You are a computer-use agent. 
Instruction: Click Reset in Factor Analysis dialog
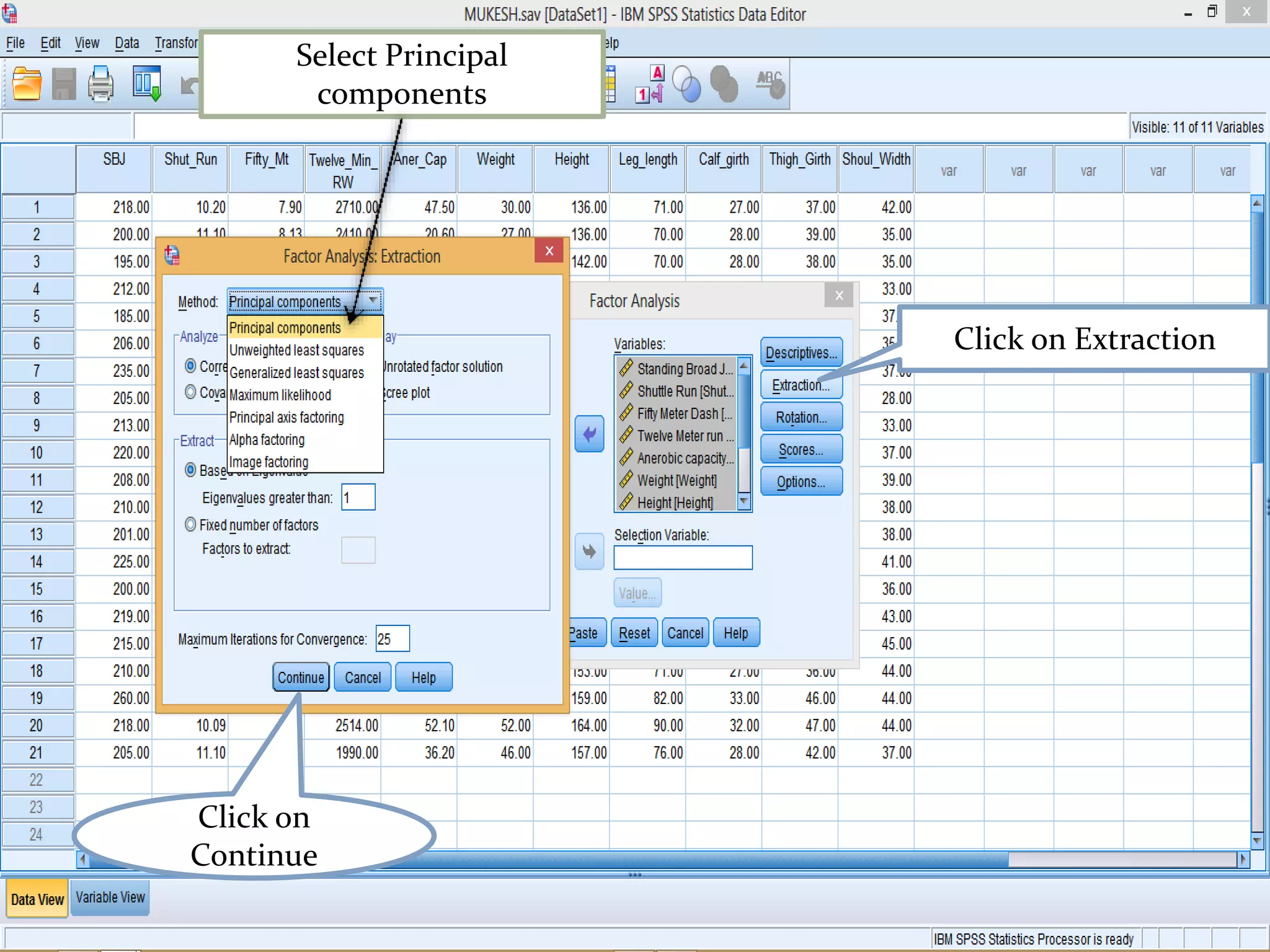634,633
